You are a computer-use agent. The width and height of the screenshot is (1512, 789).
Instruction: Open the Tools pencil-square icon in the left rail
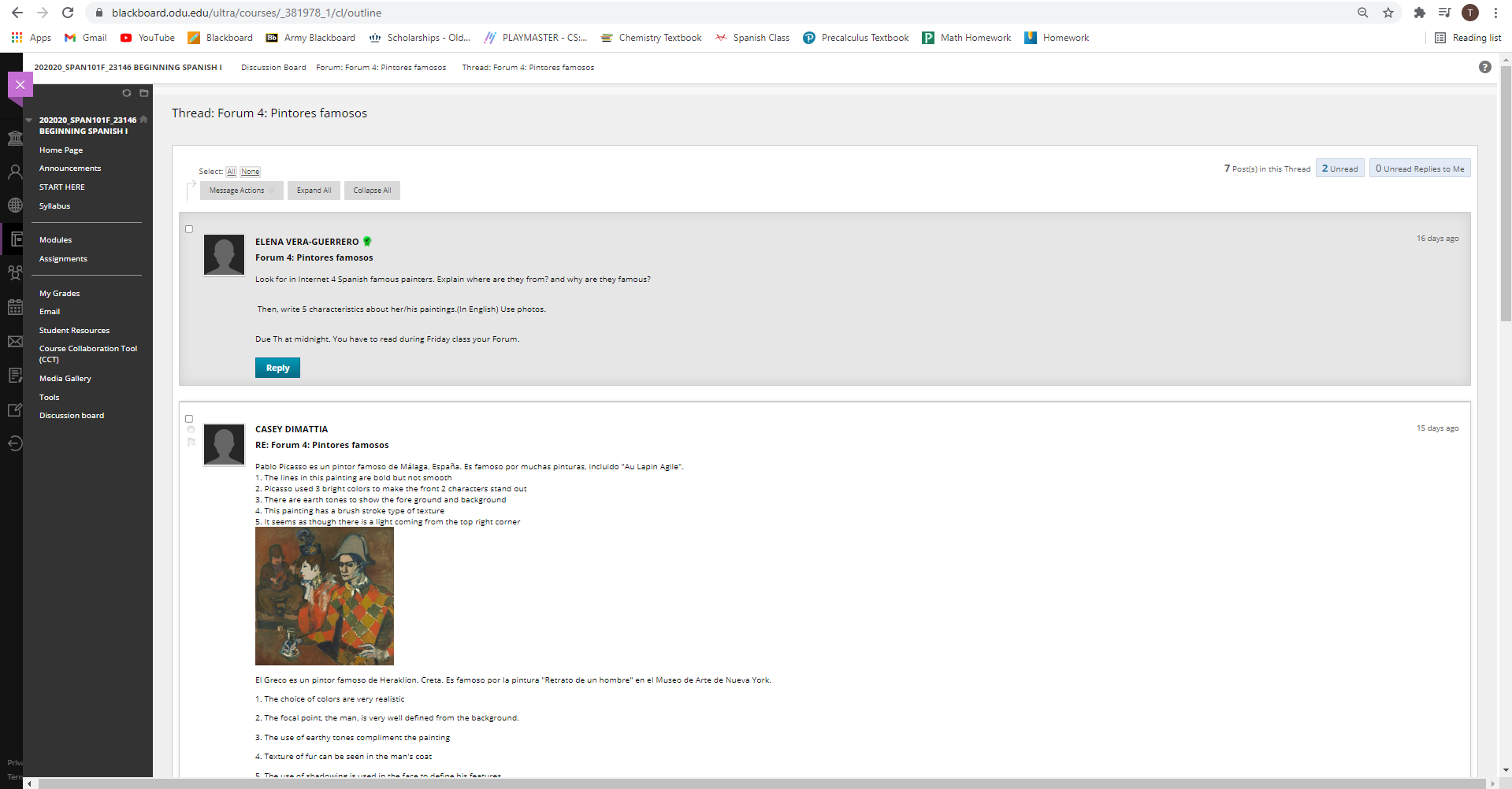[x=15, y=409]
